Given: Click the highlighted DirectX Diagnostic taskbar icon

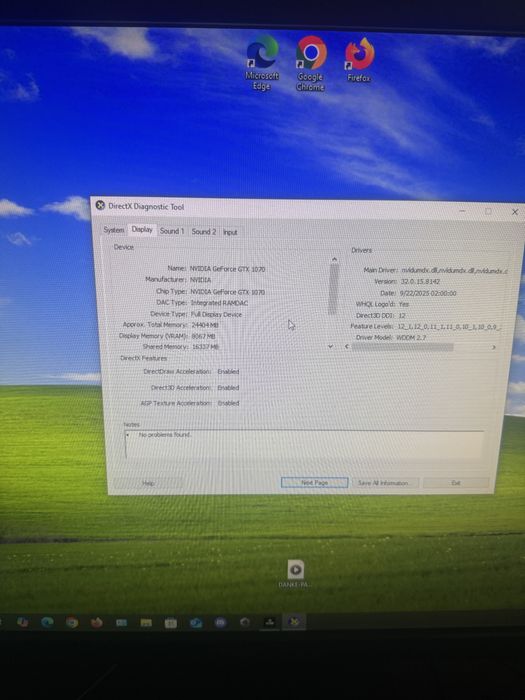Looking at the screenshot, I should (x=294, y=621).
